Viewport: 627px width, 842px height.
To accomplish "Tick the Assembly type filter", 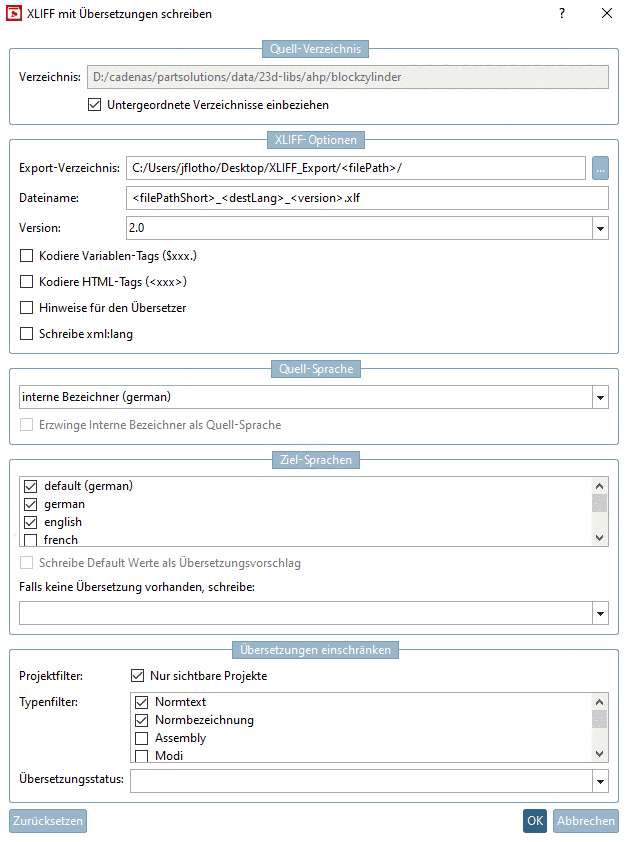I will 141,738.
